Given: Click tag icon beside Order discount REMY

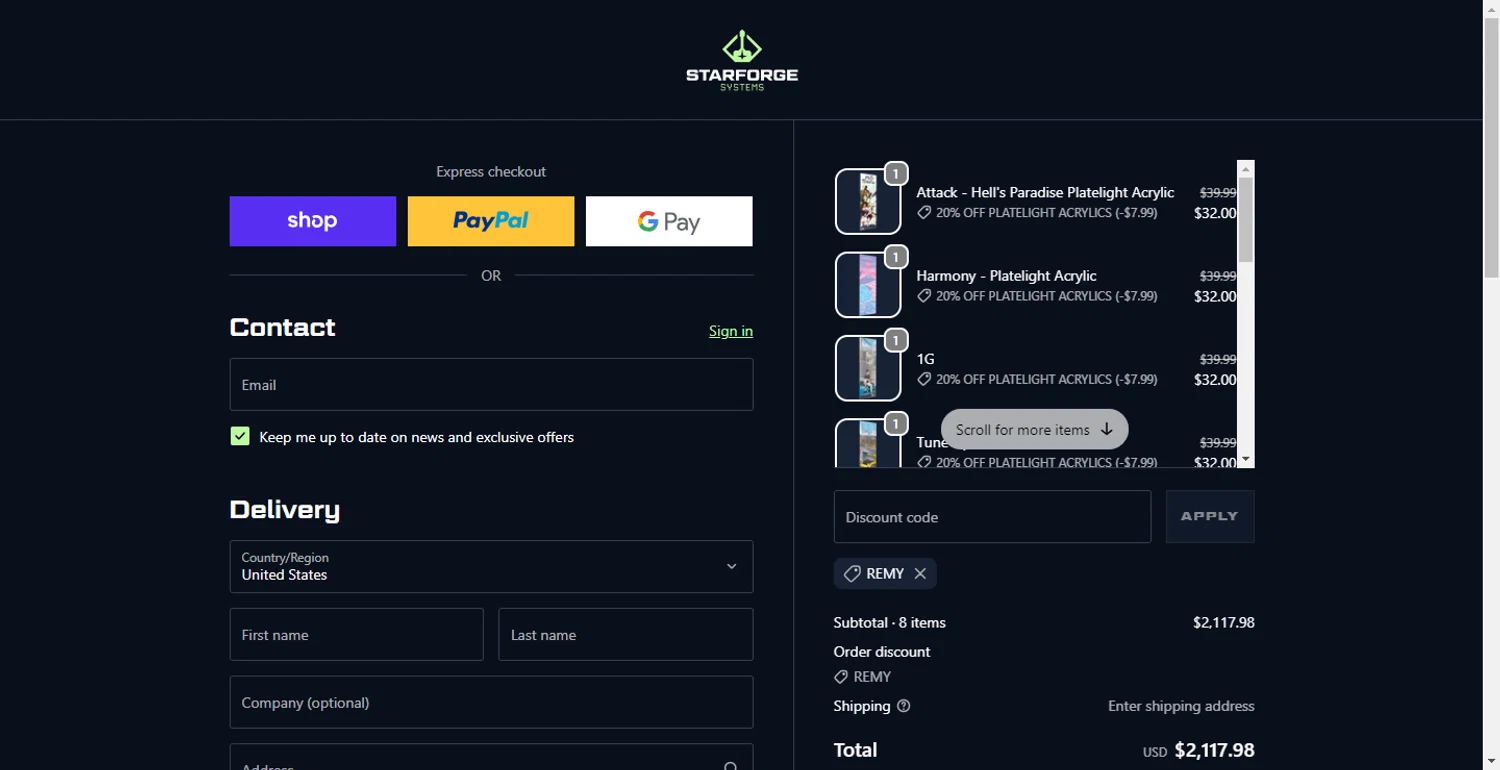Looking at the screenshot, I should pyautogui.click(x=841, y=677).
